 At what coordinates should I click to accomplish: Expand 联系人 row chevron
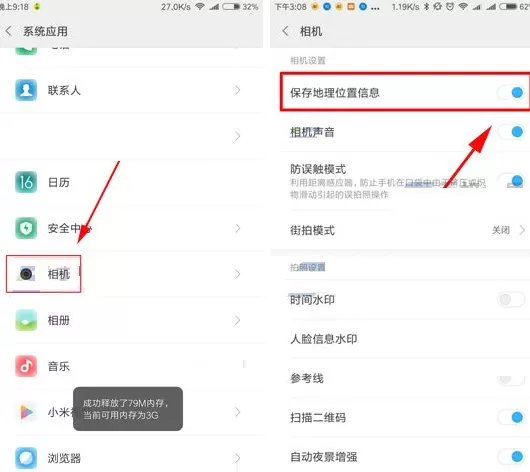click(238, 90)
